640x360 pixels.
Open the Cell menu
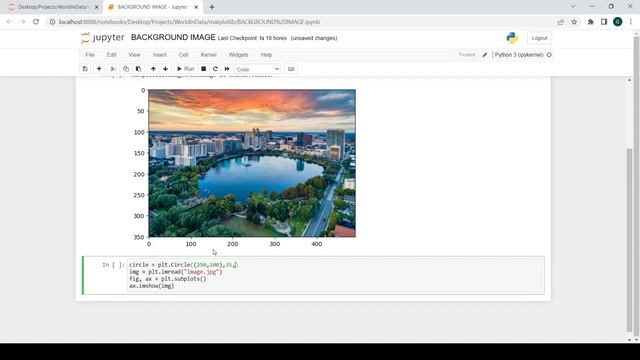point(183,55)
